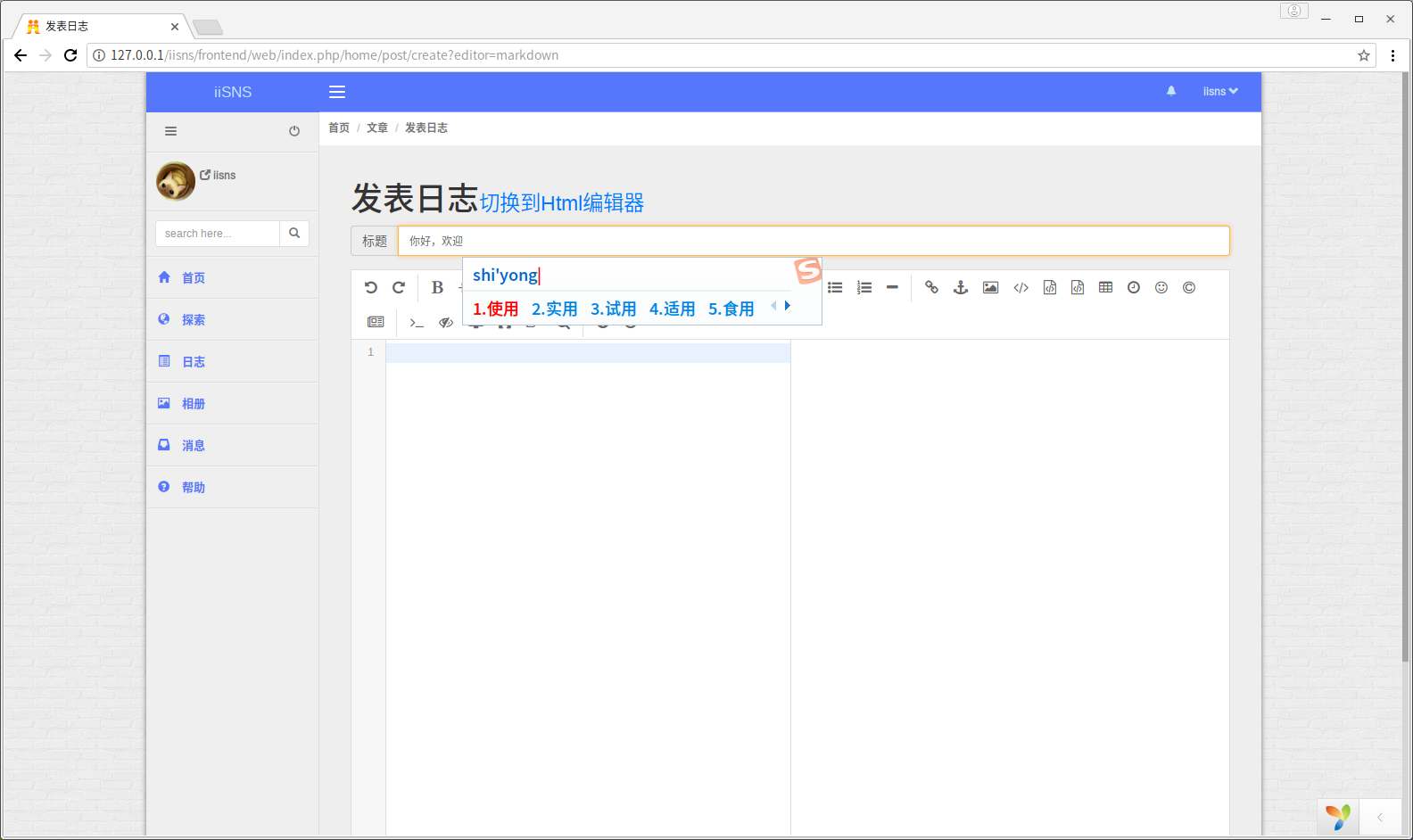Insert a hyperlink with the chain icon
This screenshot has width=1413, height=840.
tap(931, 287)
